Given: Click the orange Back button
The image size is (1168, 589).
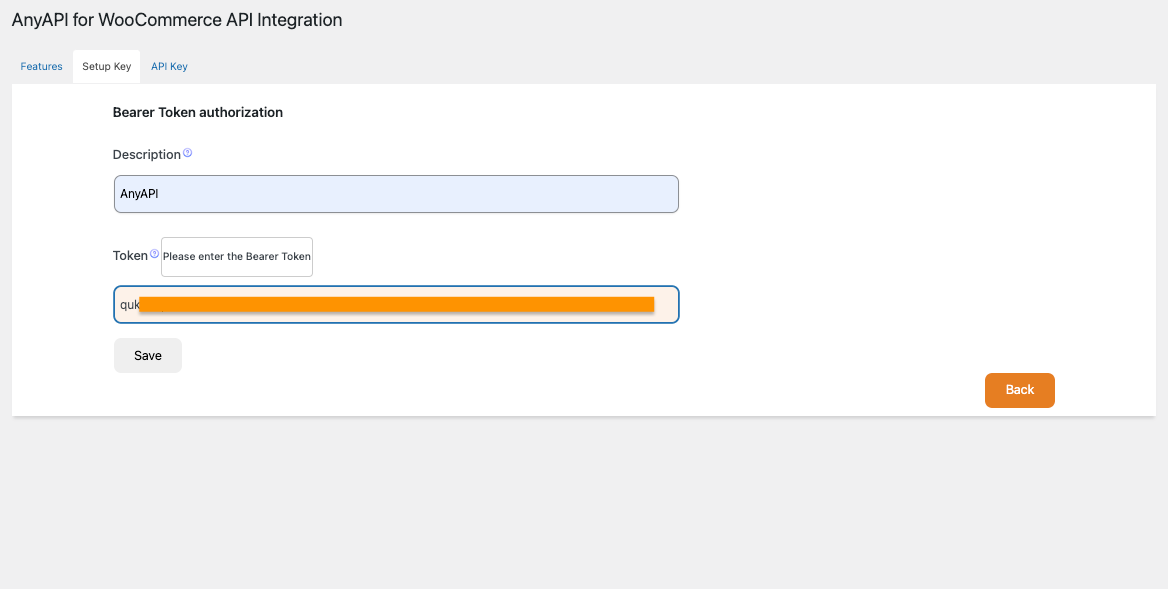Looking at the screenshot, I should 1019,390.
